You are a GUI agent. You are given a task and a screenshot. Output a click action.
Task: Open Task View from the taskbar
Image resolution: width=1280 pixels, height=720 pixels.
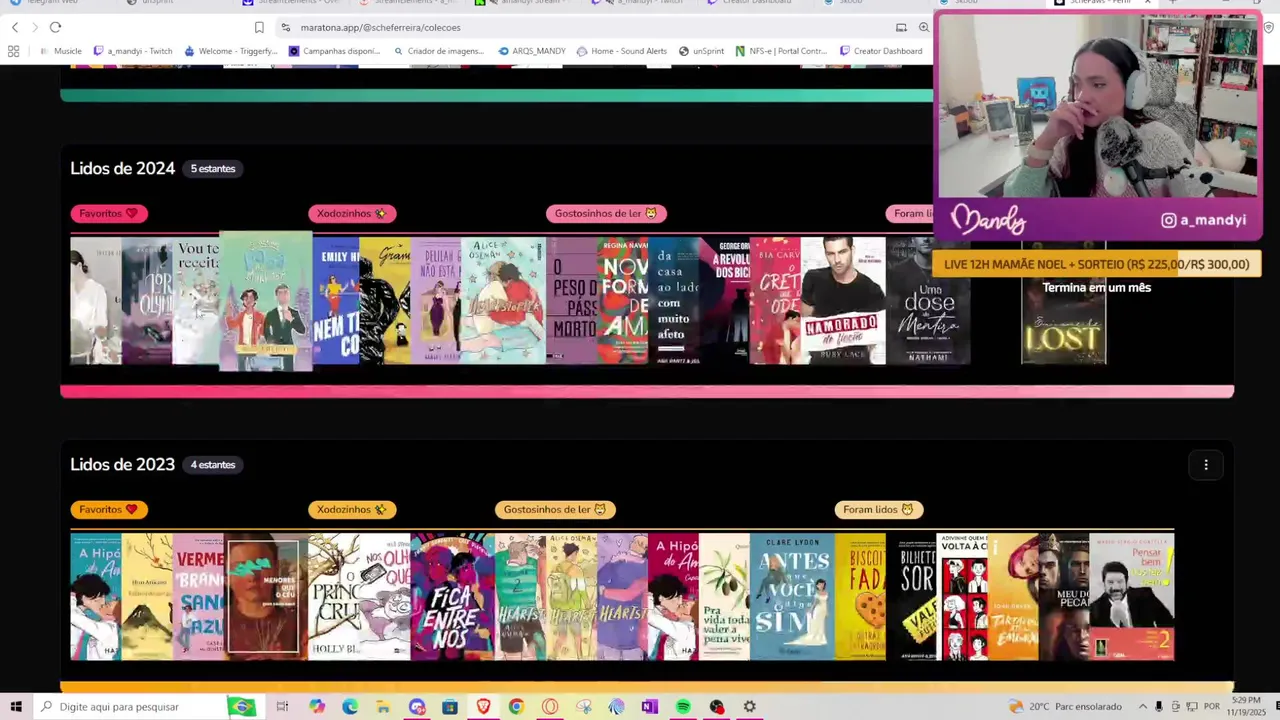coord(283,706)
